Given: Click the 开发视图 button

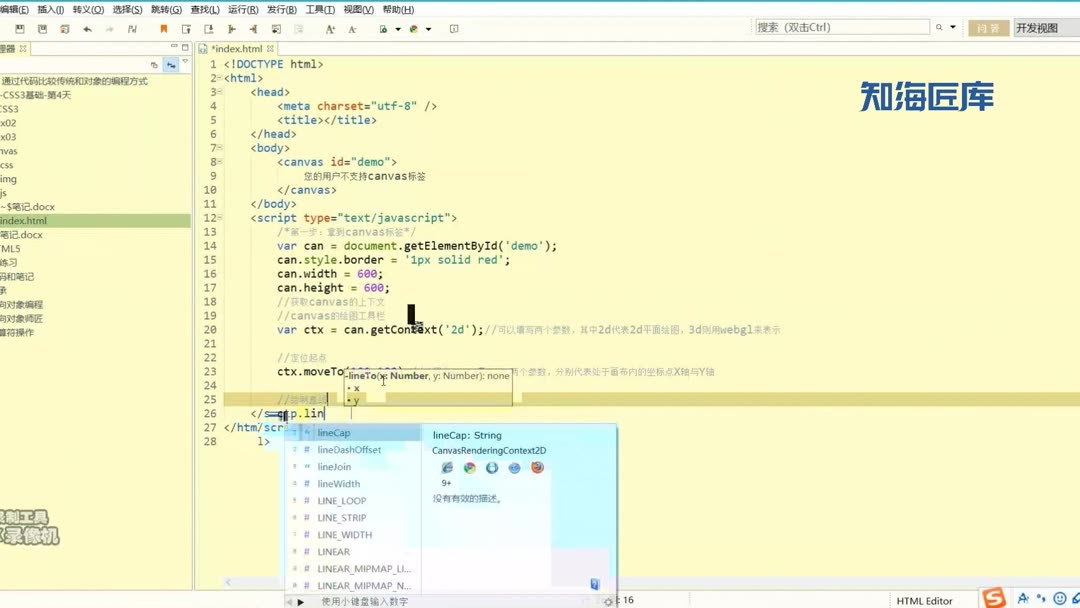Looking at the screenshot, I should [x=1038, y=28].
